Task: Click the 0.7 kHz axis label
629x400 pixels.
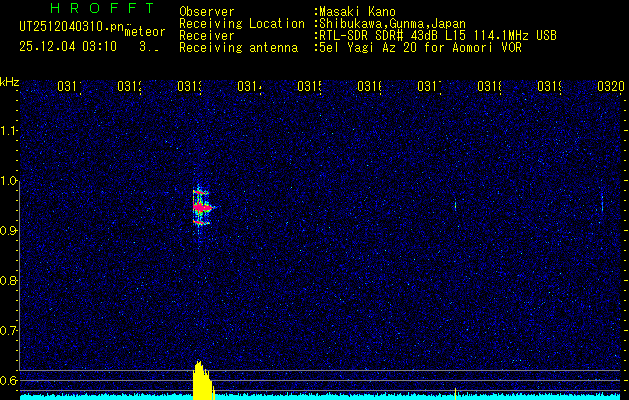Action: click(x=9, y=331)
